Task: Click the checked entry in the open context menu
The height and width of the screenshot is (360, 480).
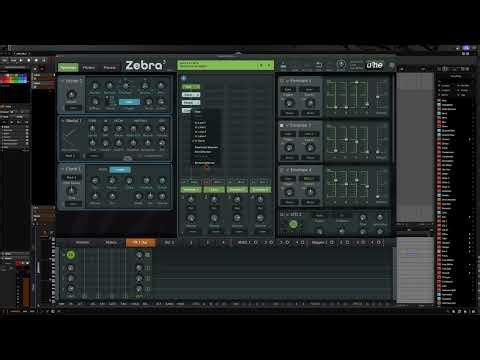Action: pyautogui.click(x=200, y=141)
